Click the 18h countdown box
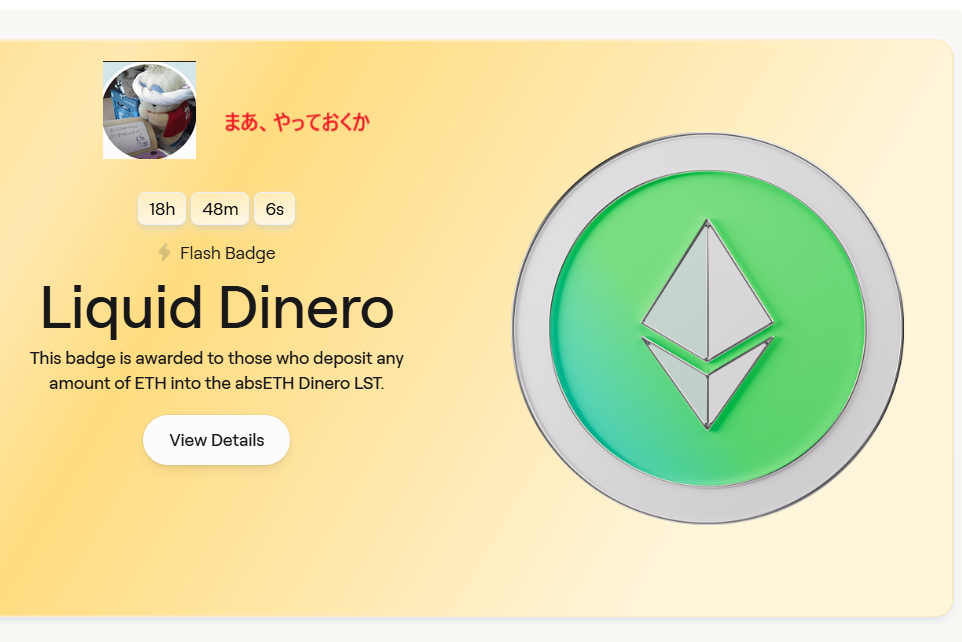 coord(162,209)
